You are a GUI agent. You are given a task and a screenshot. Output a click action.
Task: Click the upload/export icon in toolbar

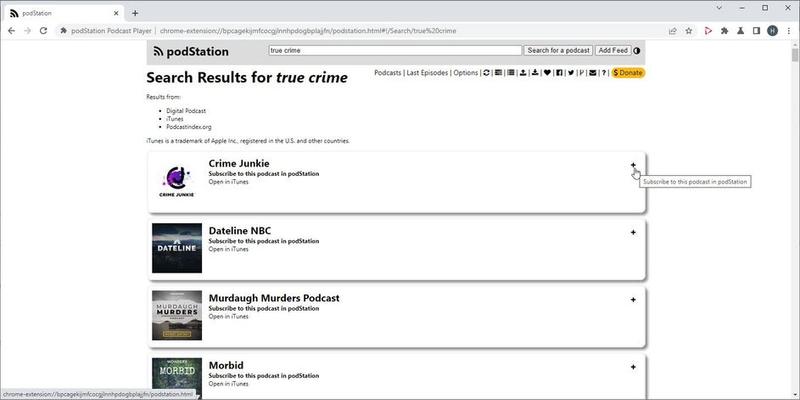click(523, 73)
